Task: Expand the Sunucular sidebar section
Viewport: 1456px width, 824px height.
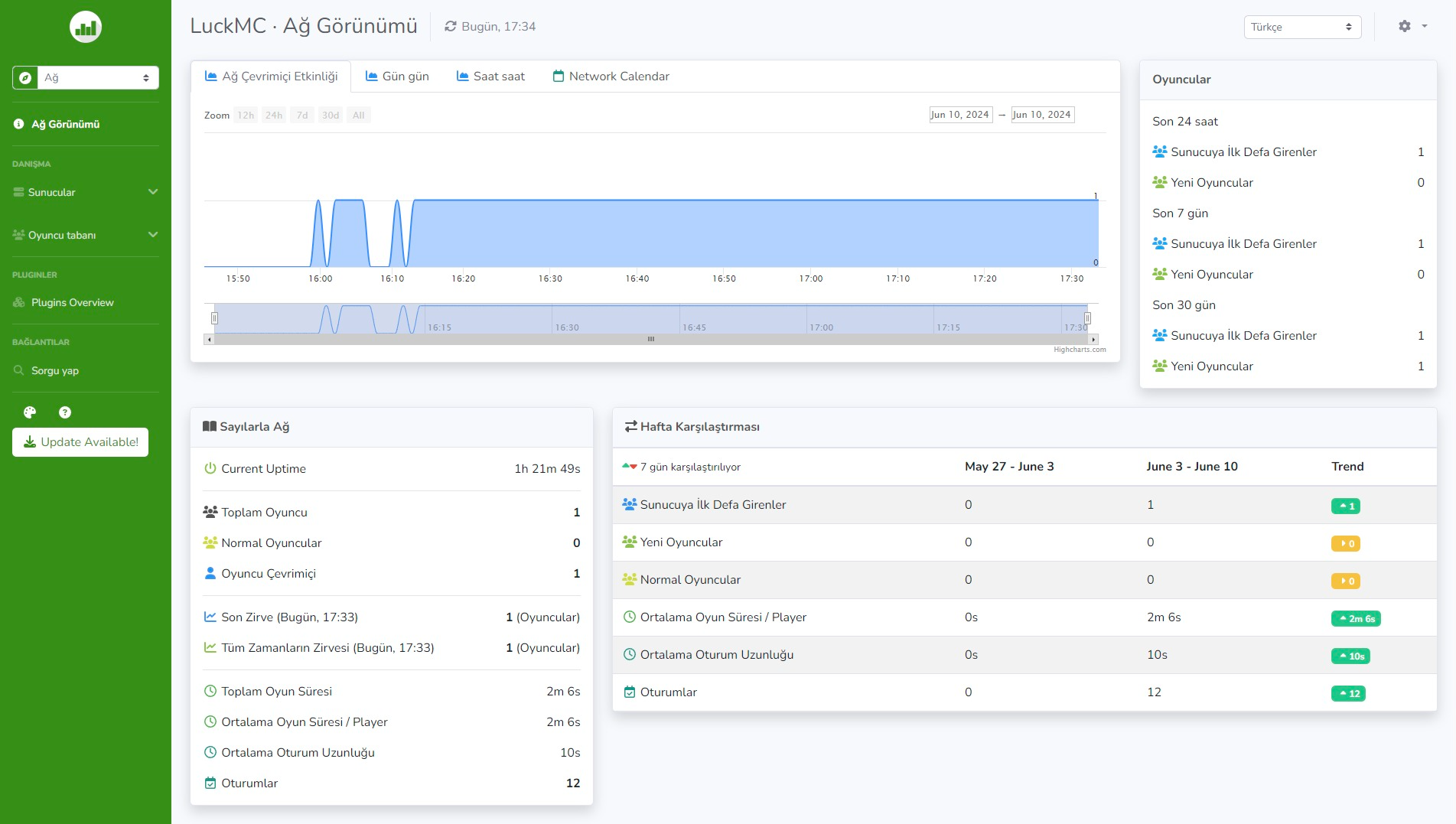Action: [x=86, y=192]
